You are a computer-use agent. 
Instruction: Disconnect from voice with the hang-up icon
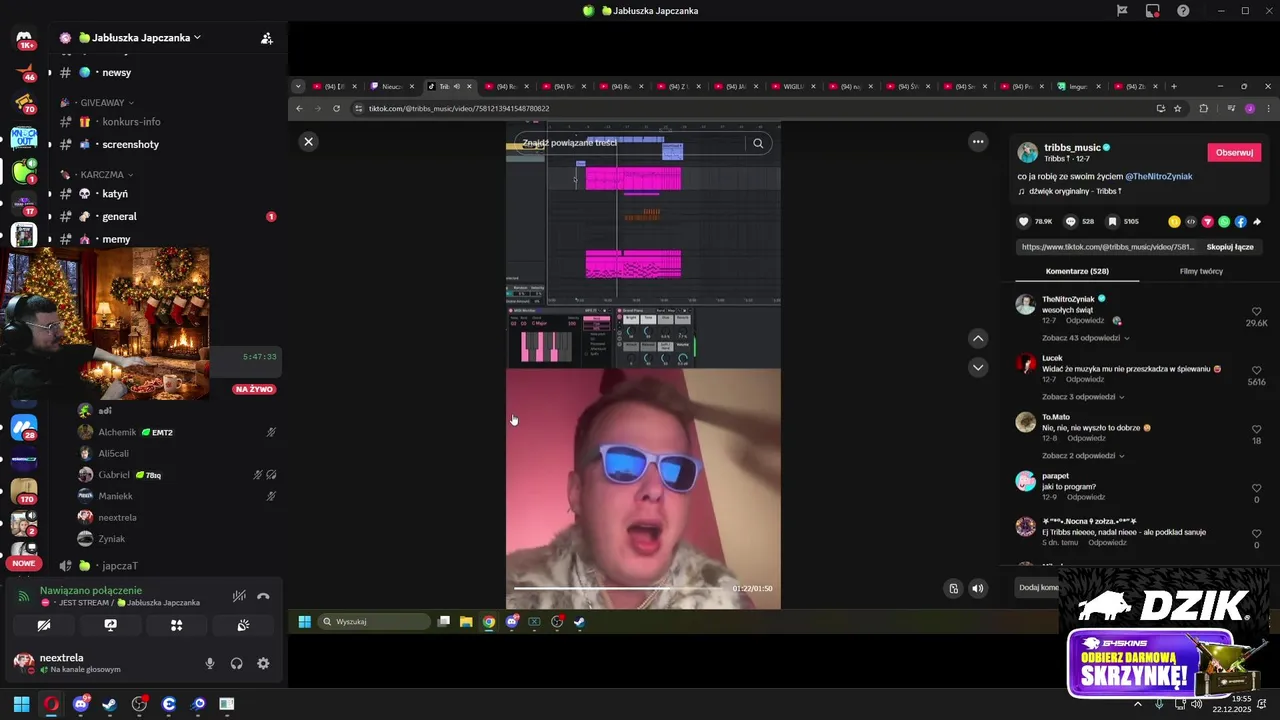pyautogui.click(x=263, y=596)
